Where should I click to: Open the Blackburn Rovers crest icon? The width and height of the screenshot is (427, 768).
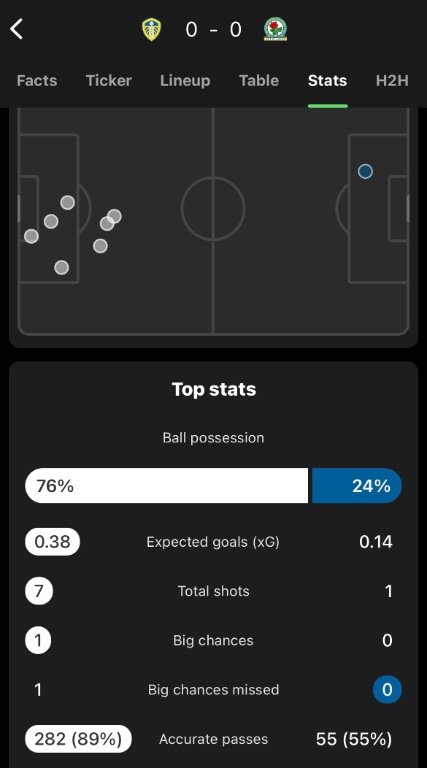click(275, 29)
